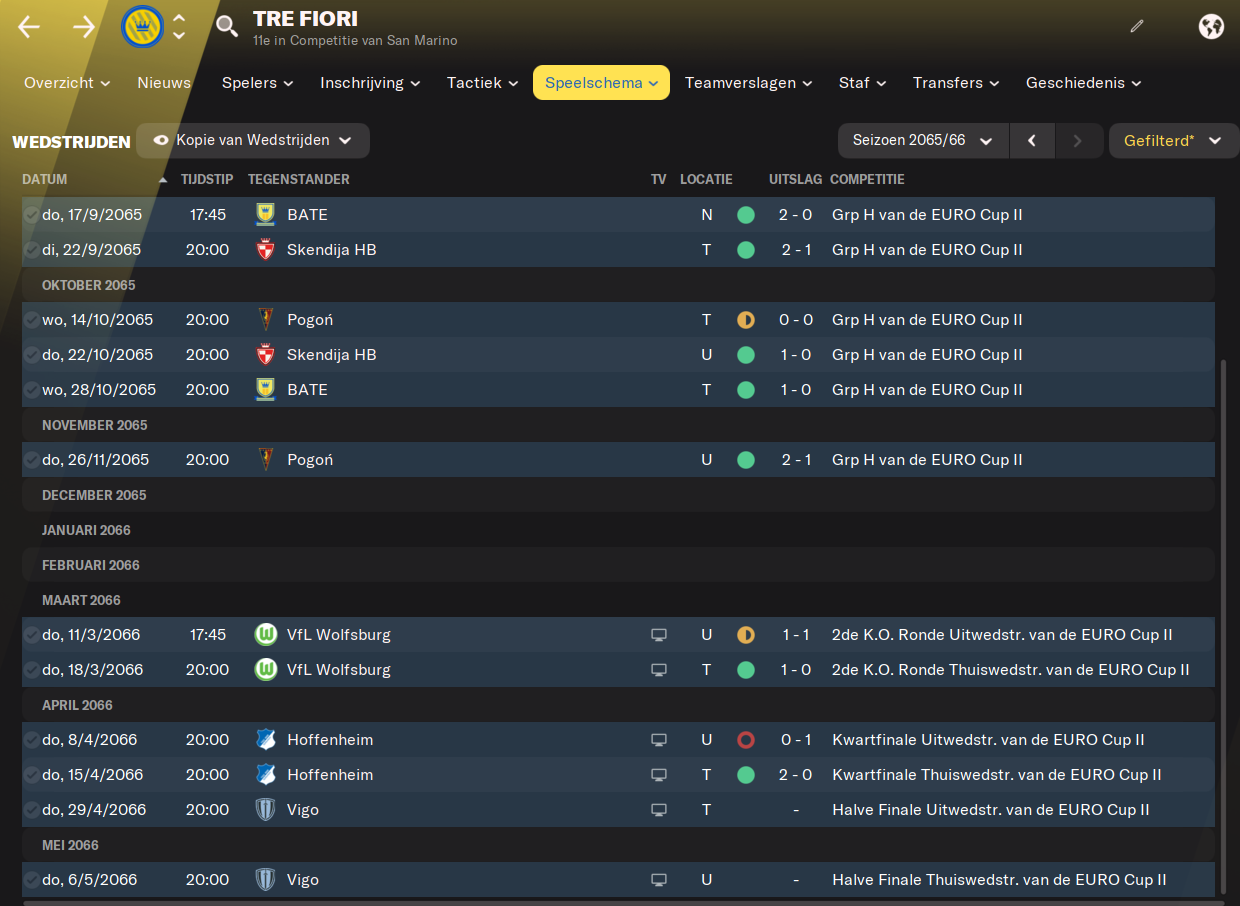
Task: Go forward with the right arrow icon
Action: 84,27
